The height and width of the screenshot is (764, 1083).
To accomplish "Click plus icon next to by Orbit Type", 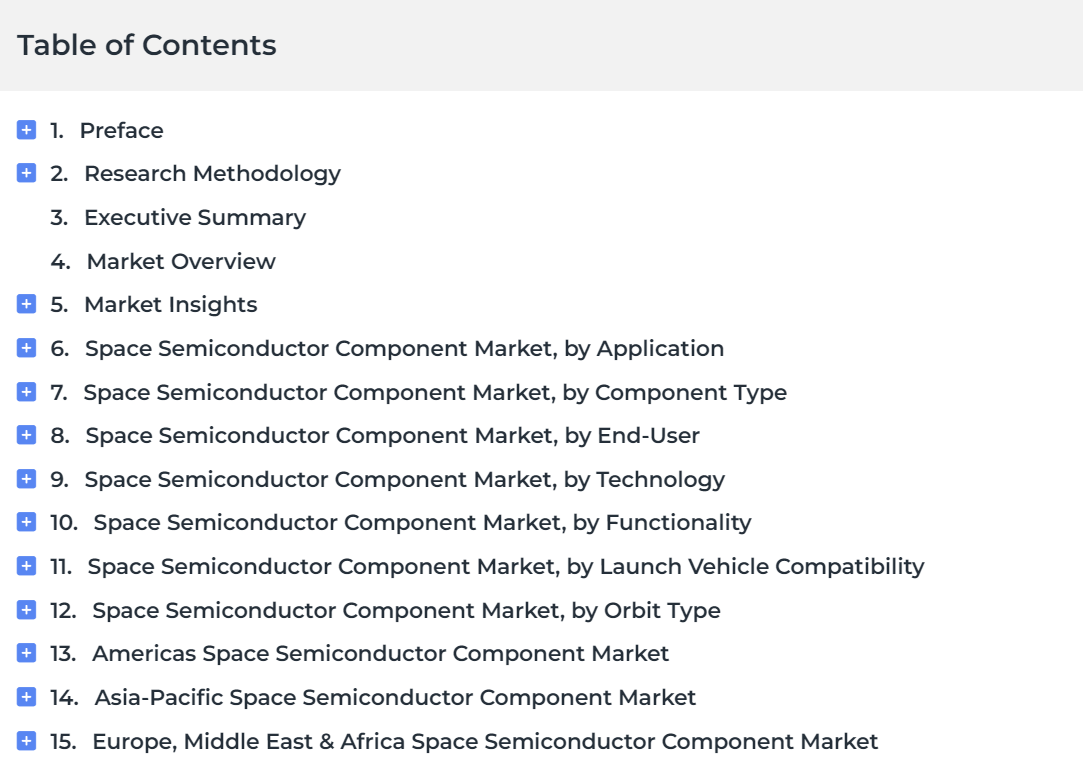I will 26,610.
